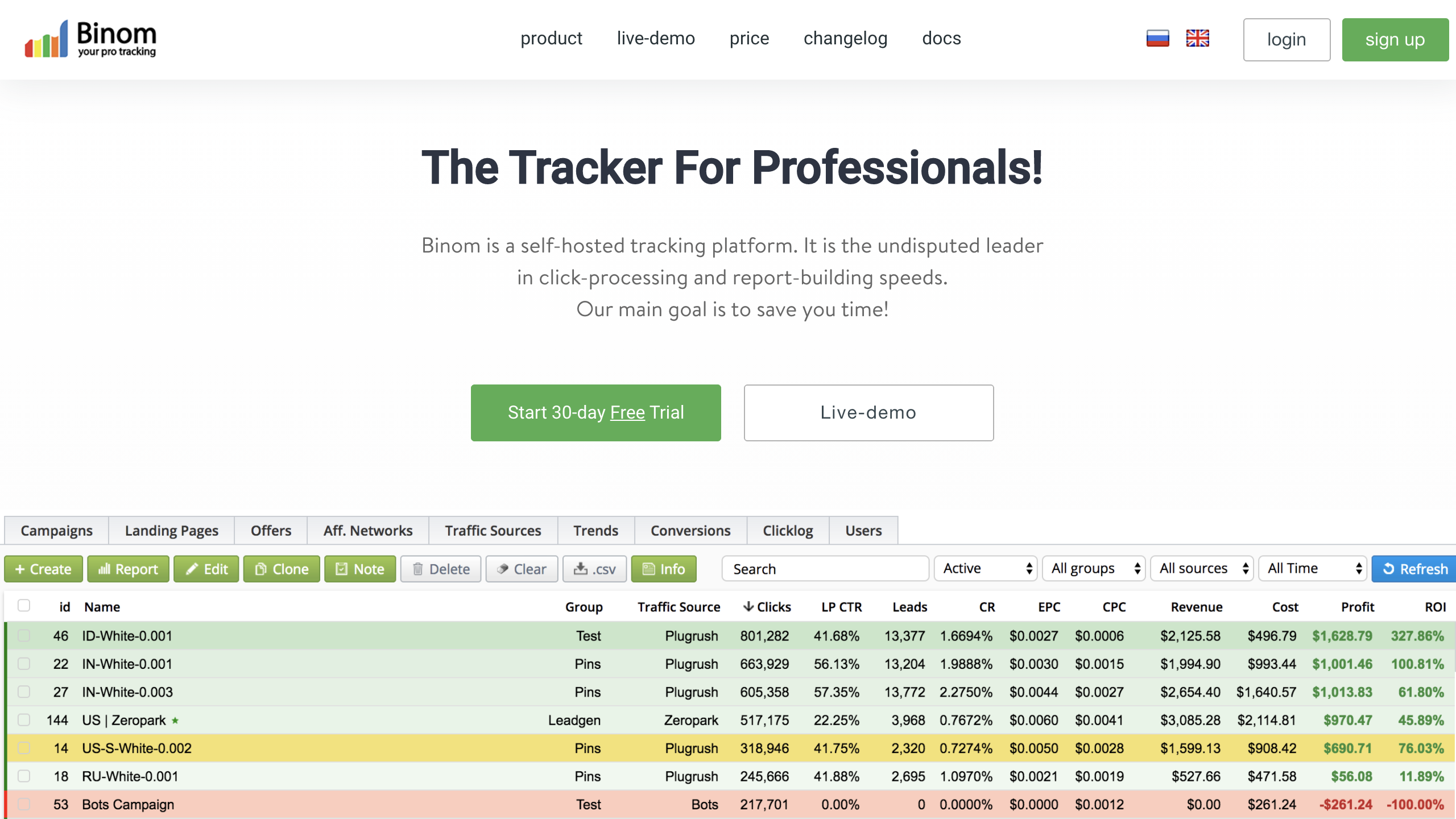Click the sign up button
This screenshot has width=1456, height=819.
coord(1395,40)
